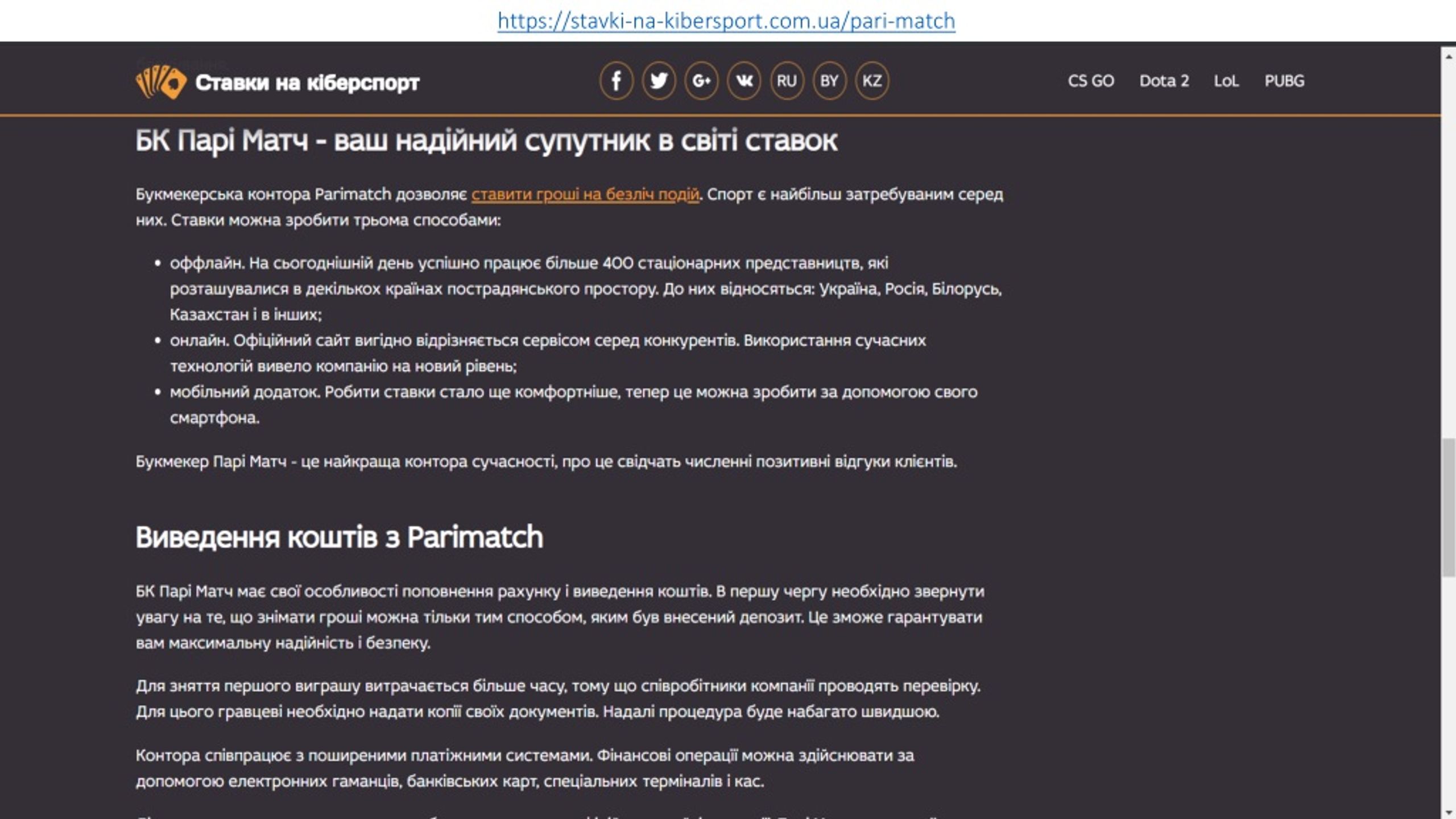Screen dimensions: 1456x819
Task: Click sentence 'Букмекер Парі Матч - це найкраща контора'
Action: [x=546, y=461]
